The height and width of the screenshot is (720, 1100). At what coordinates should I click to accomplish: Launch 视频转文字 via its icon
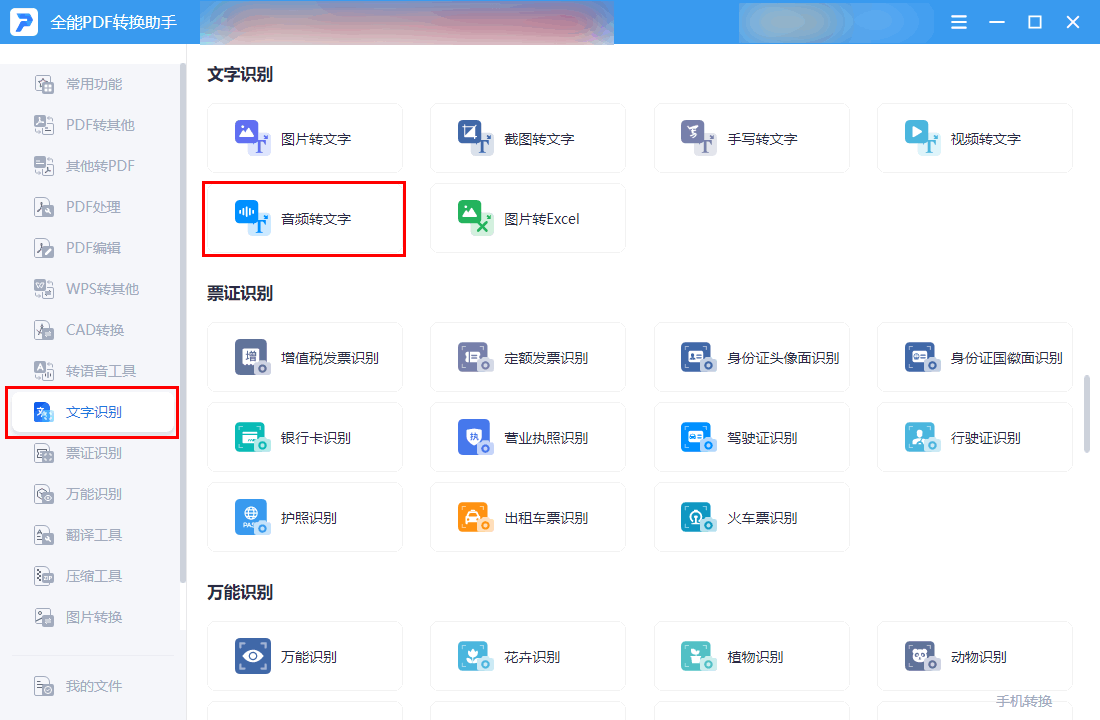[923, 138]
